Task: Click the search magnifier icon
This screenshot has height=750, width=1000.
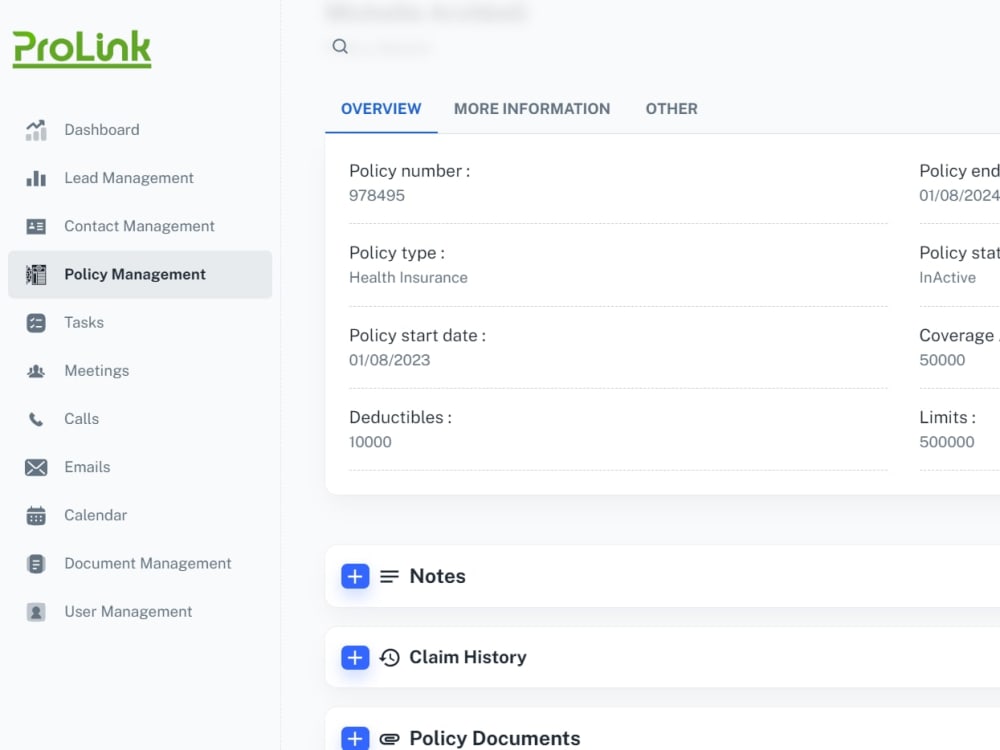Action: click(x=340, y=46)
